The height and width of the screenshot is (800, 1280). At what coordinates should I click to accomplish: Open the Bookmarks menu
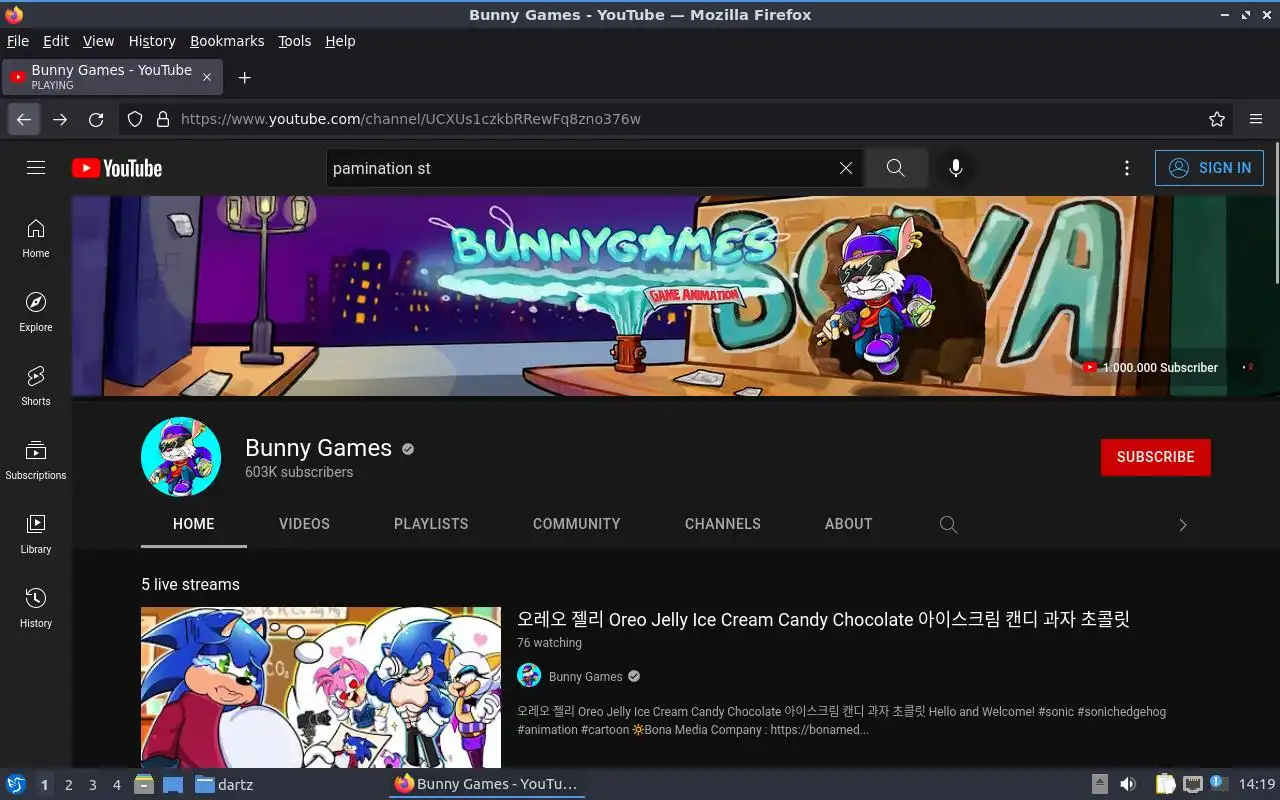(x=227, y=41)
